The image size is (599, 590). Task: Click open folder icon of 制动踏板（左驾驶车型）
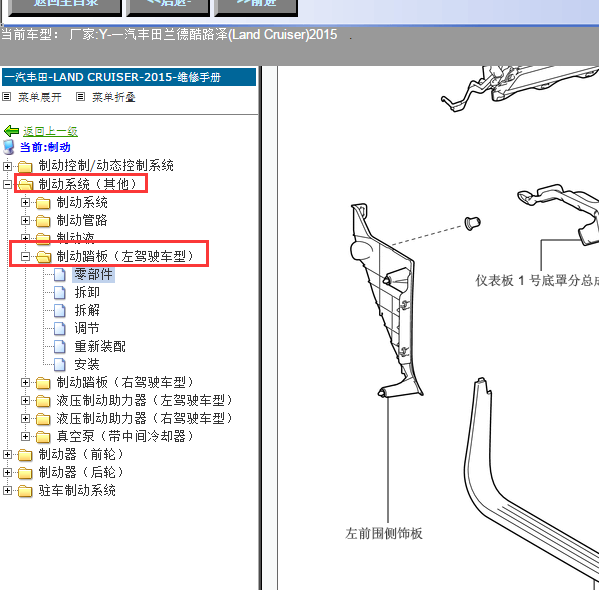44,256
